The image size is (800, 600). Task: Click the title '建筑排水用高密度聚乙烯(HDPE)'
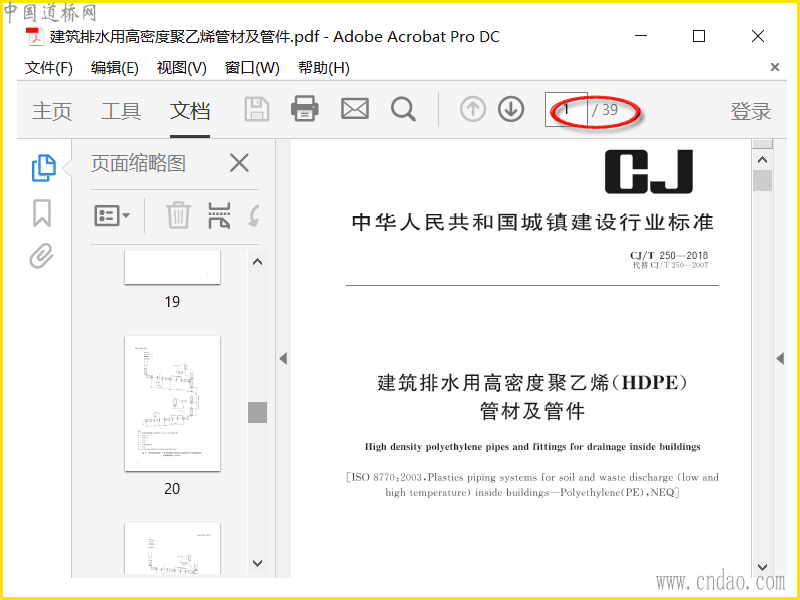[x=533, y=383]
